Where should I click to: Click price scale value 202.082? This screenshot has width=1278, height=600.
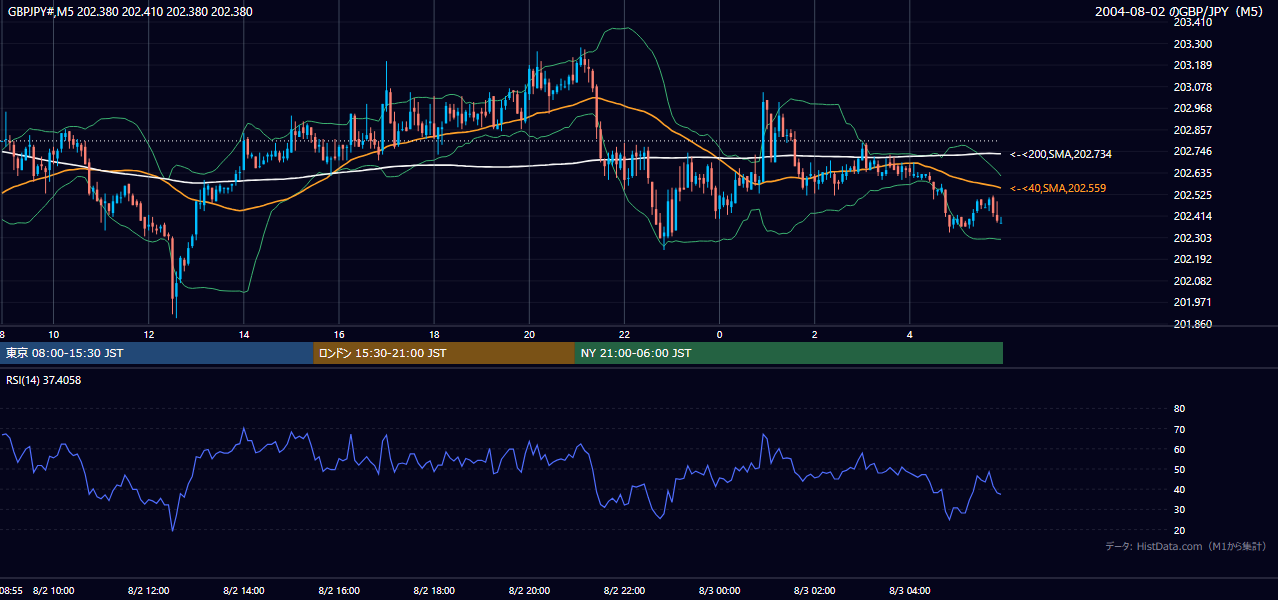[1192, 281]
